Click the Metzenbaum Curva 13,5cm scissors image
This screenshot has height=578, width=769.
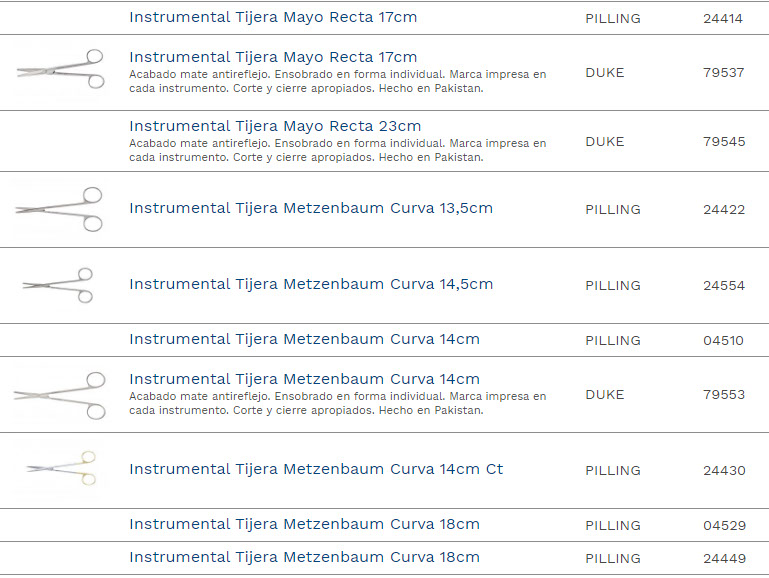click(x=60, y=209)
